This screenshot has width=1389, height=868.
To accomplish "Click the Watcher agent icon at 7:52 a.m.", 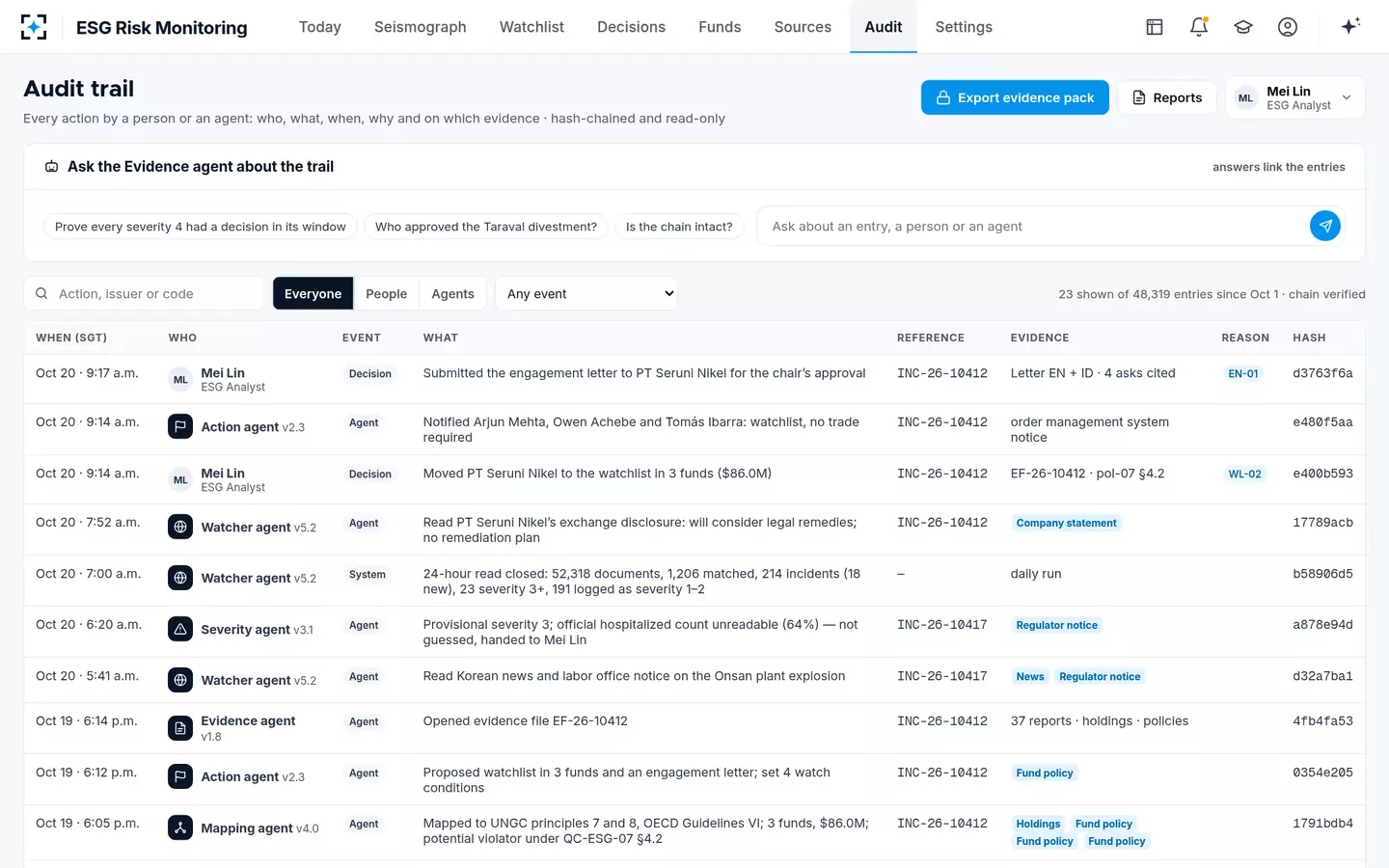I will click(x=180, y=527).
